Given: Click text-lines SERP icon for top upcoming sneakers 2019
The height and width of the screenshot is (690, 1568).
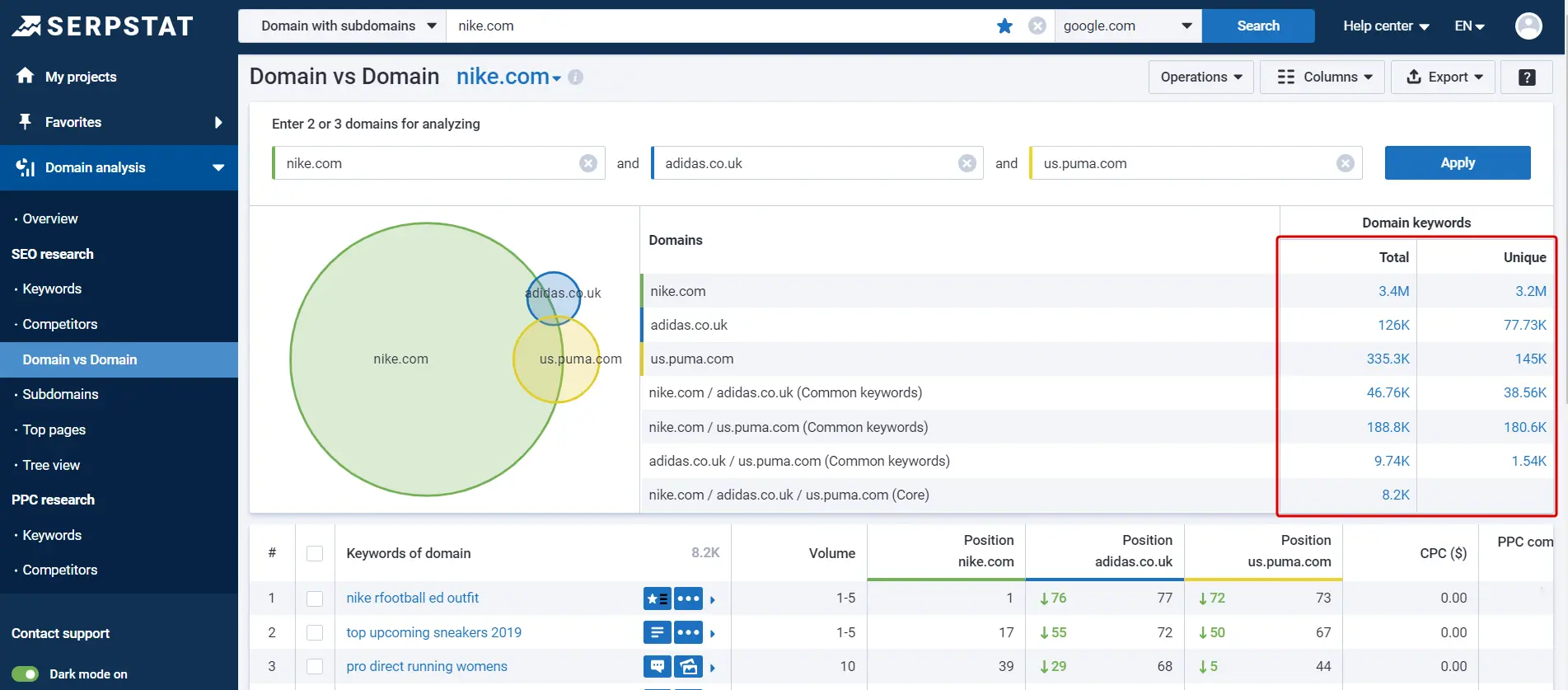Looking at the screenshot, I should click(x=657, y=632).
